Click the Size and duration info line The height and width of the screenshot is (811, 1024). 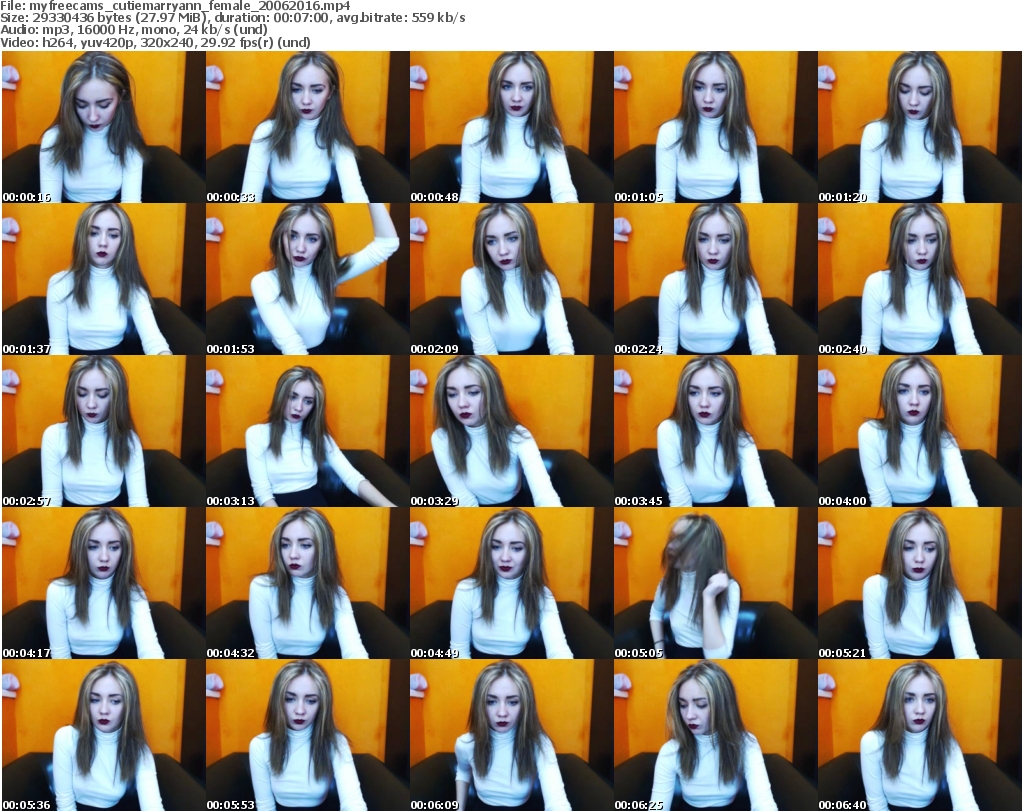232,18
